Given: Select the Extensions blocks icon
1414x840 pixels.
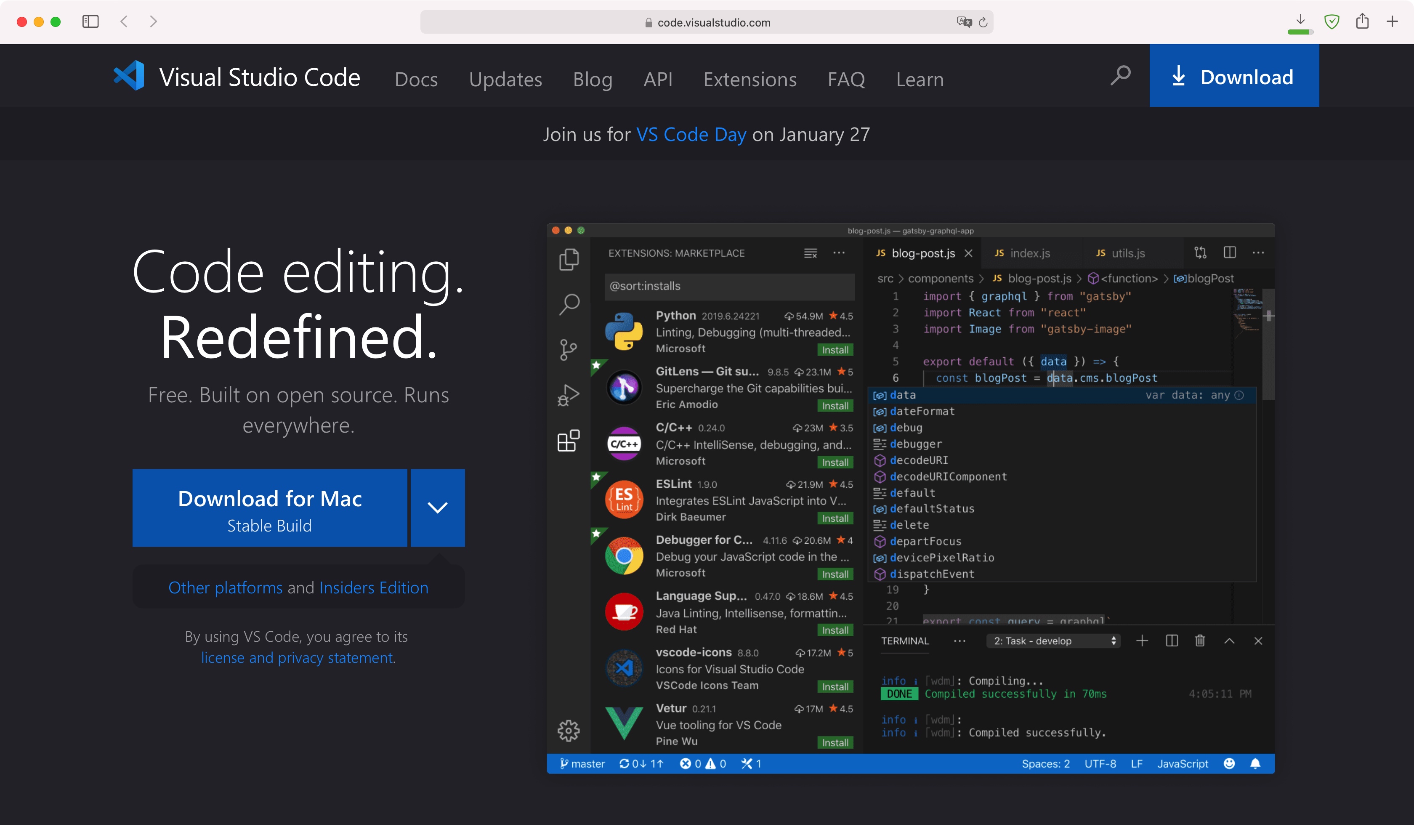Looking at the screenshot, I should (568, 440).
